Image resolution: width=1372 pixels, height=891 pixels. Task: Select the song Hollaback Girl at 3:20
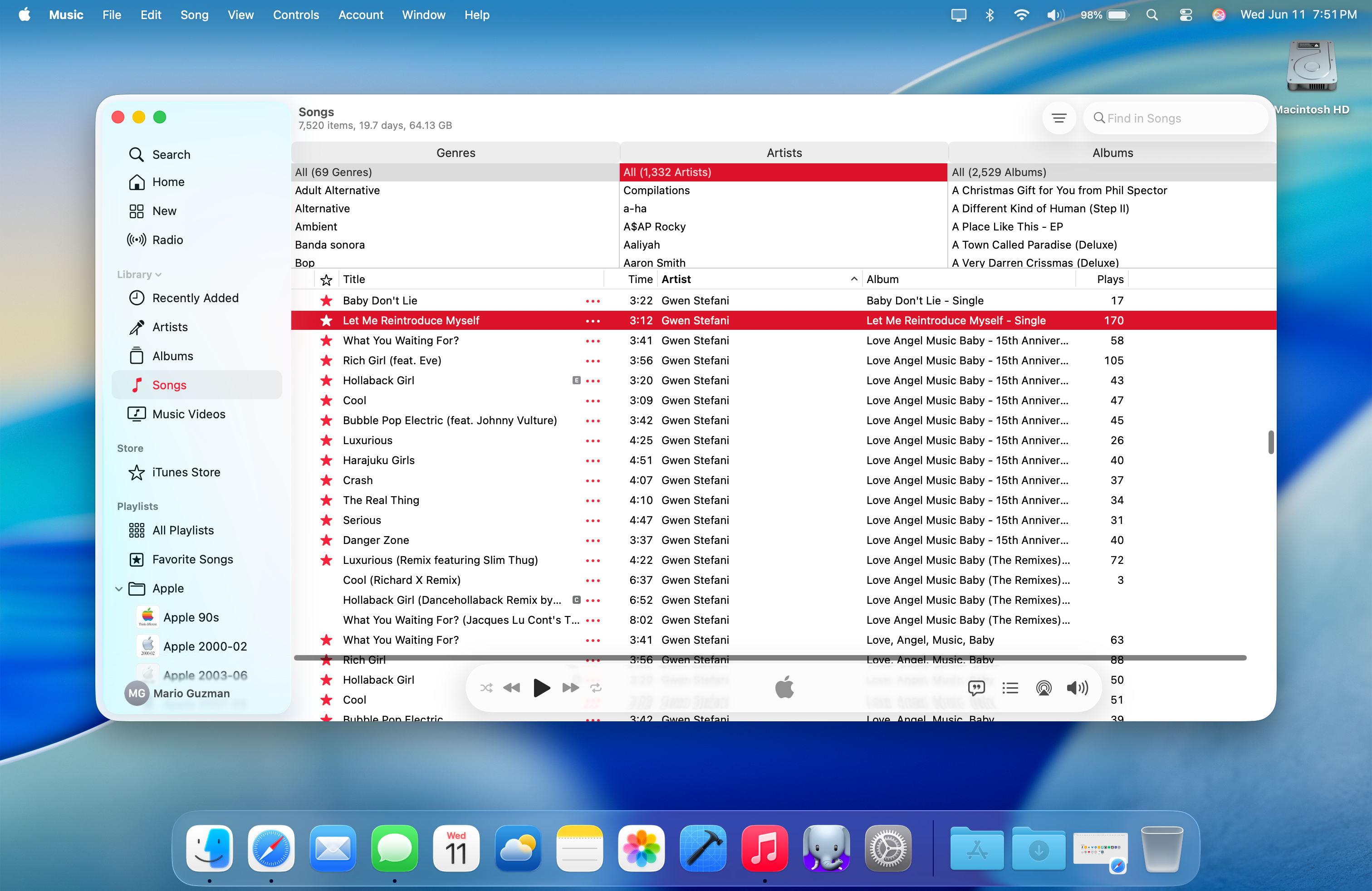[784, 380]
